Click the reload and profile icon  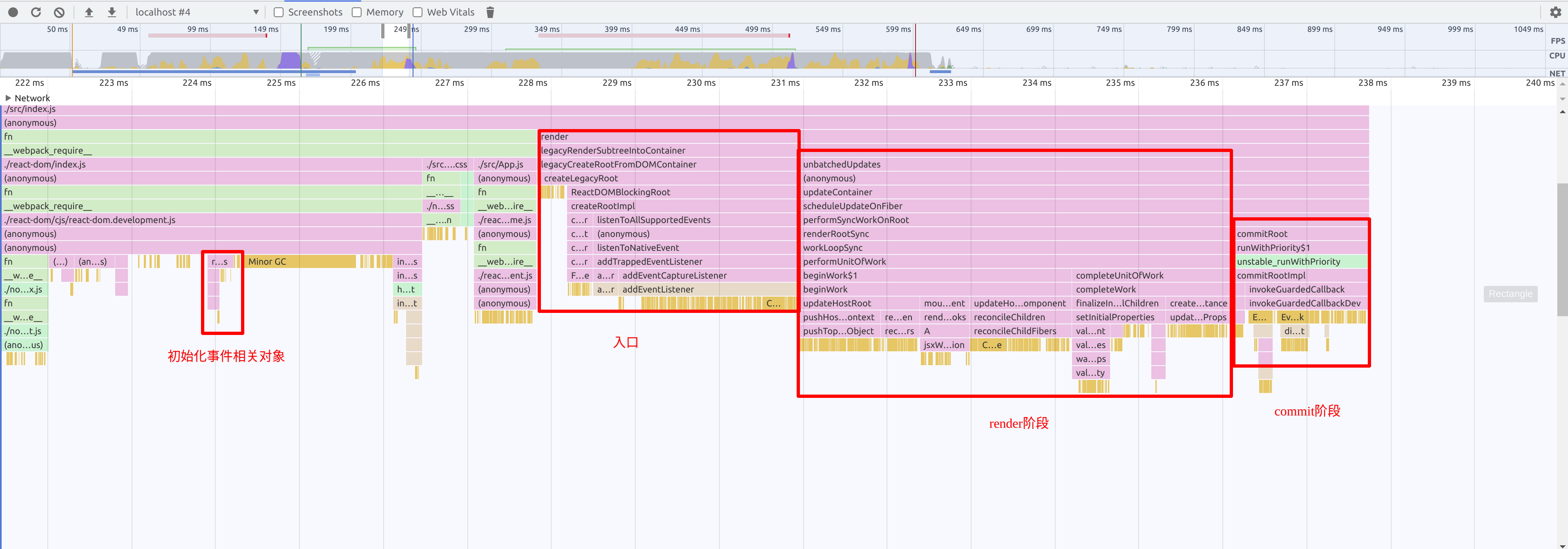pyautogui.click(x=36, y=12)
